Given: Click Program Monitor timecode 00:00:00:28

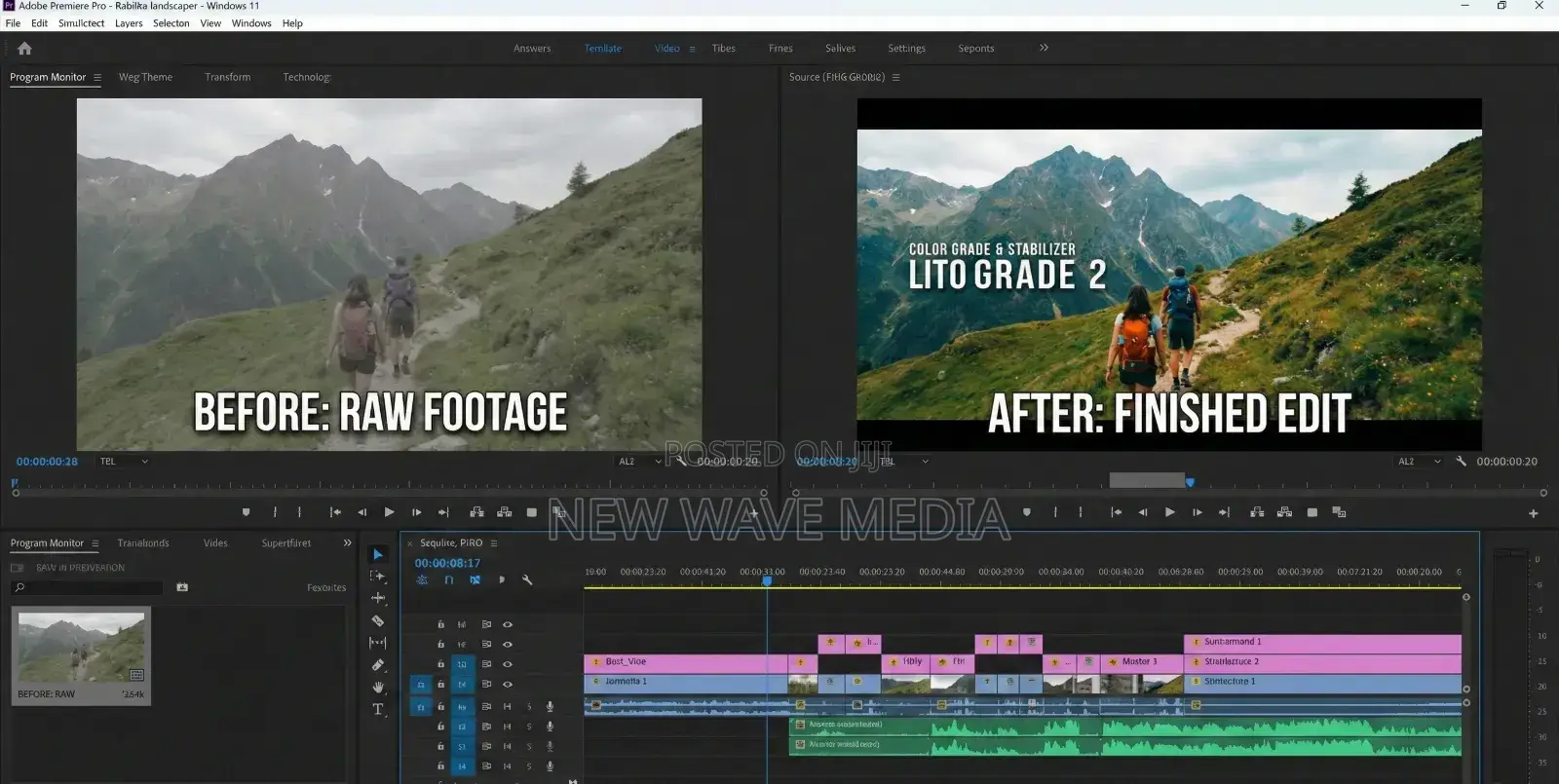Looking at the screenshot, I should pos(47,462).
